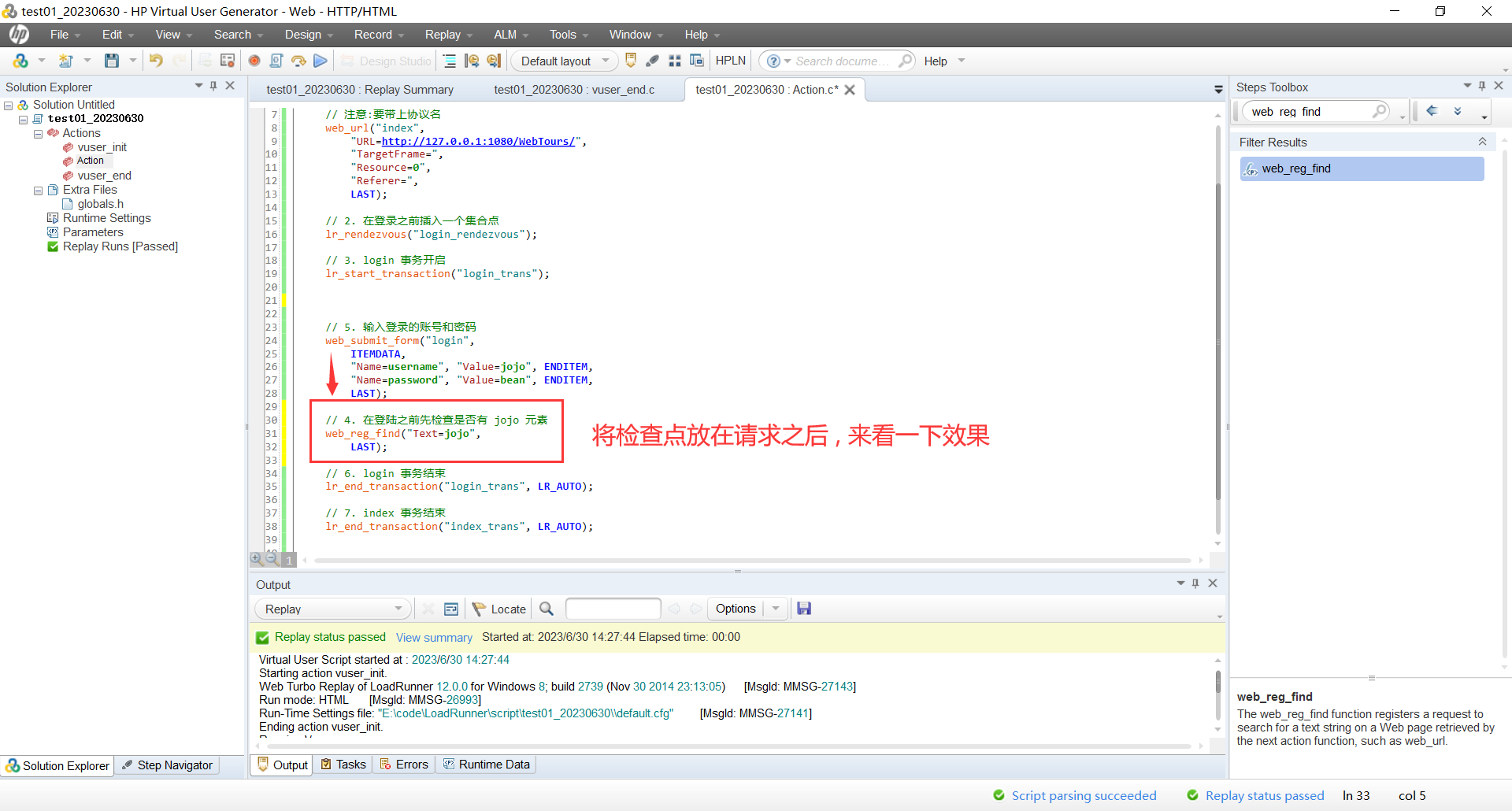
Task: Click the Run step-by-step icon
Action: coord(298,61)
